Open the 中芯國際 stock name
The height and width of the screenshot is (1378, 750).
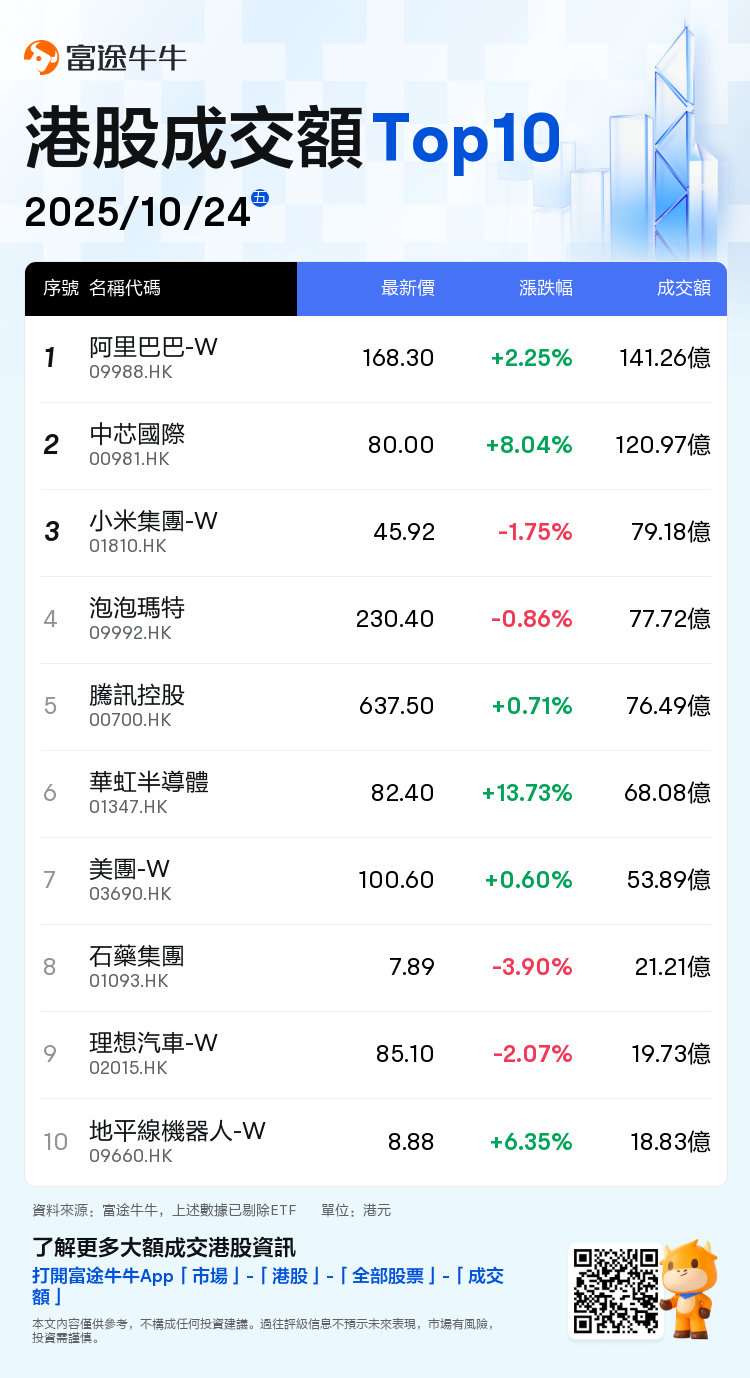tap(137, 434)
